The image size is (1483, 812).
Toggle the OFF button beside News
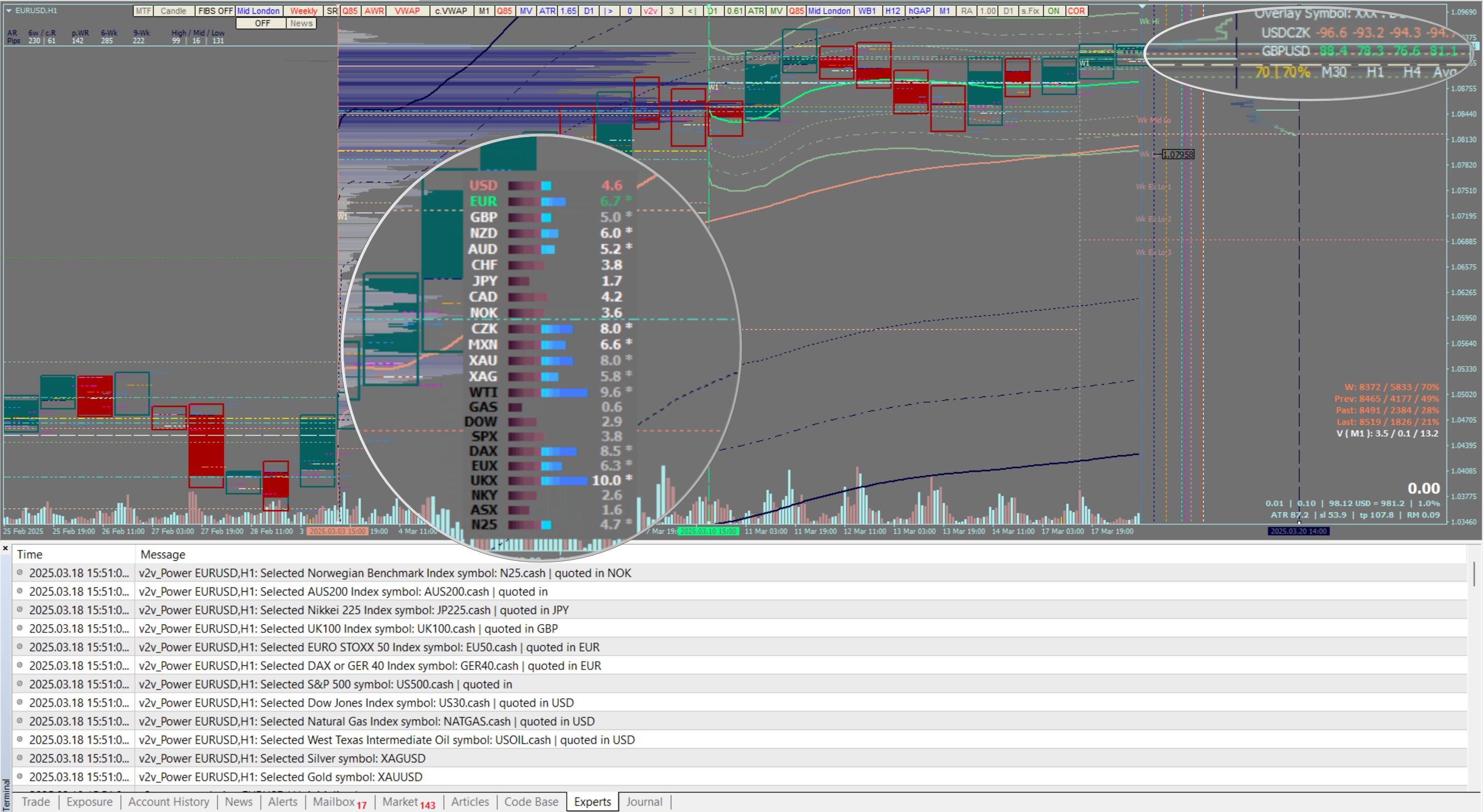click(x=262, y=24)
